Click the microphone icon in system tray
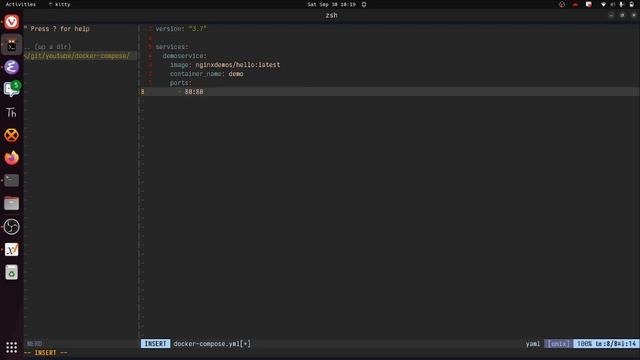The width and height of the screenshot is (640, 360). pyautogui.click(x=622, y=4)
